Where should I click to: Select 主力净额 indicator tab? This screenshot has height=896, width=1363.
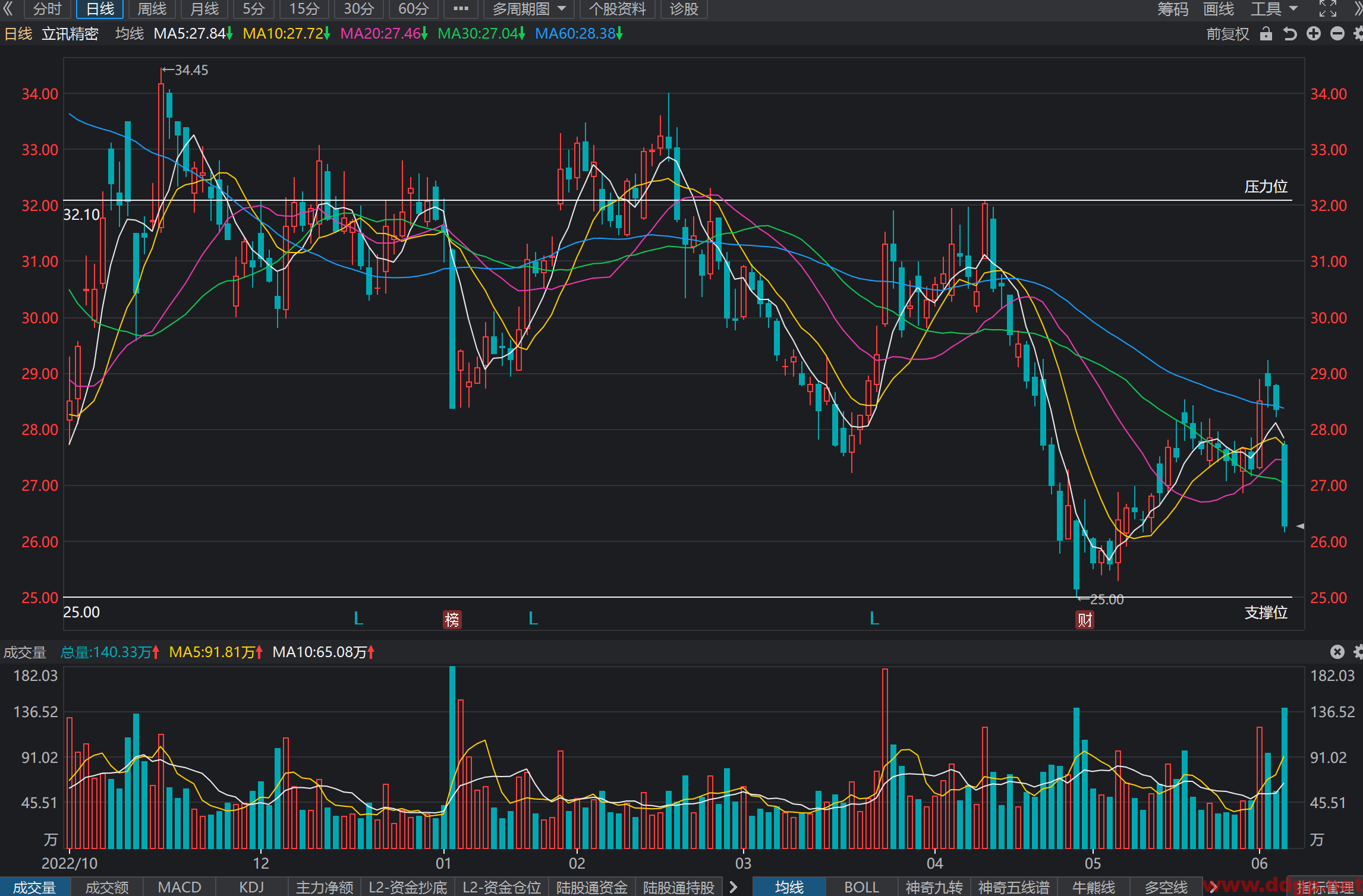[325, 887]
